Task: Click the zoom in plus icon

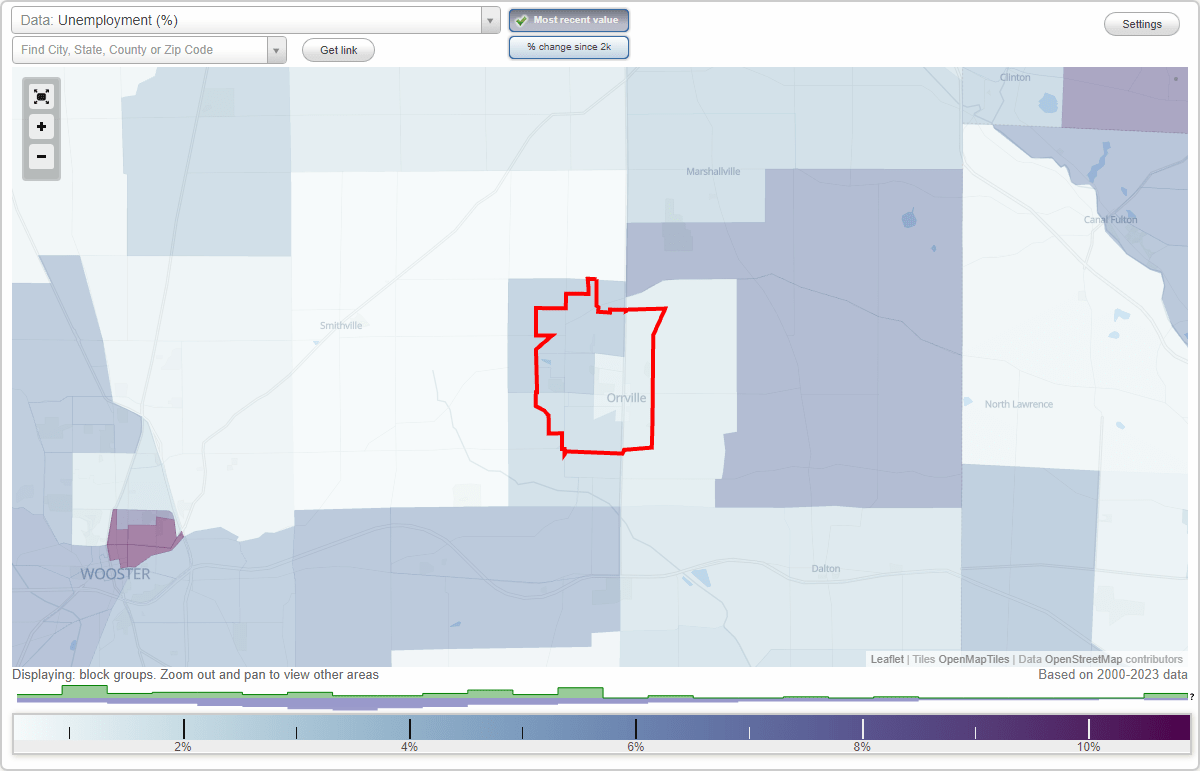Action: pos(41,127)
